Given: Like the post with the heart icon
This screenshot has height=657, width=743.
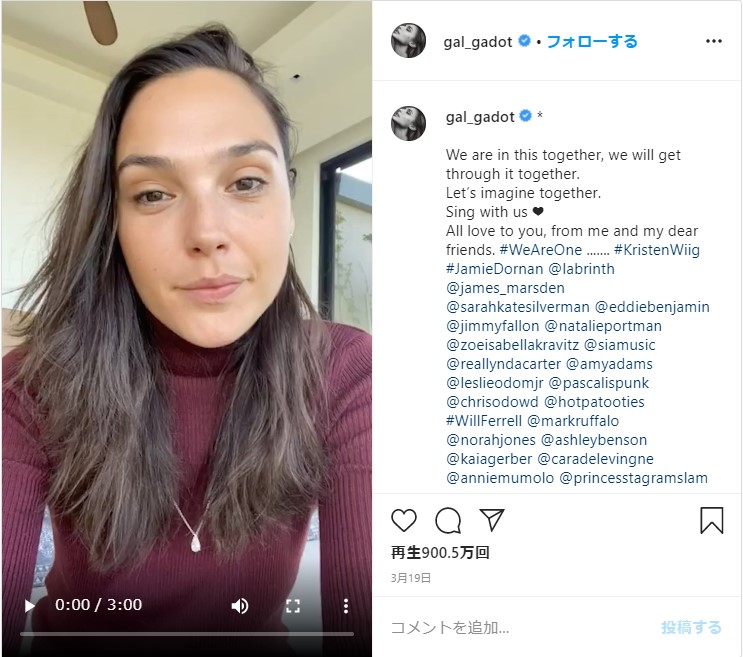Looking at the screenshot, I should [x=404, y=520].
